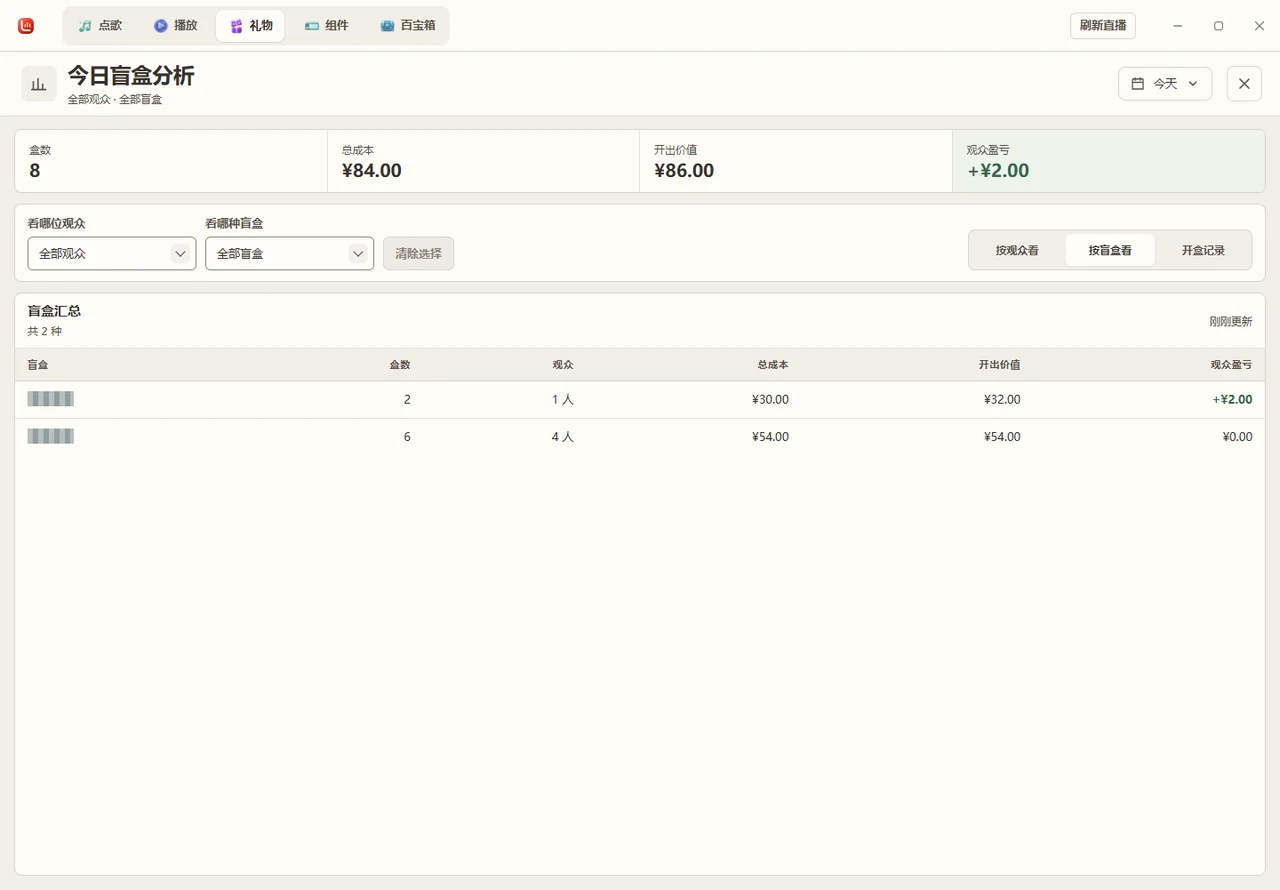Click the +¥2.00 profit cell in the table
This screenshot has width=1280, height=890.
[1232, 400]
